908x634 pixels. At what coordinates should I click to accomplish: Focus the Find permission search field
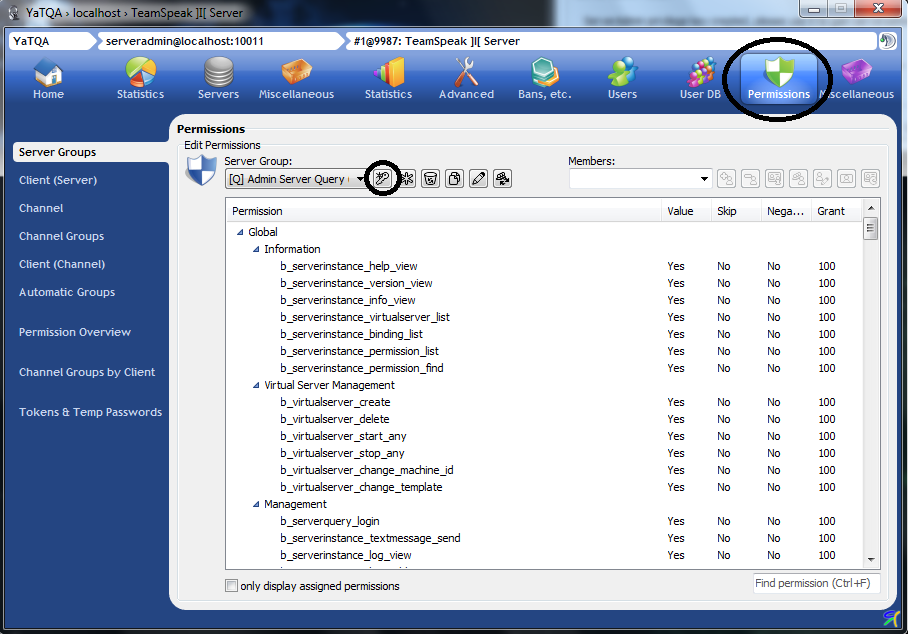(817, 583)
